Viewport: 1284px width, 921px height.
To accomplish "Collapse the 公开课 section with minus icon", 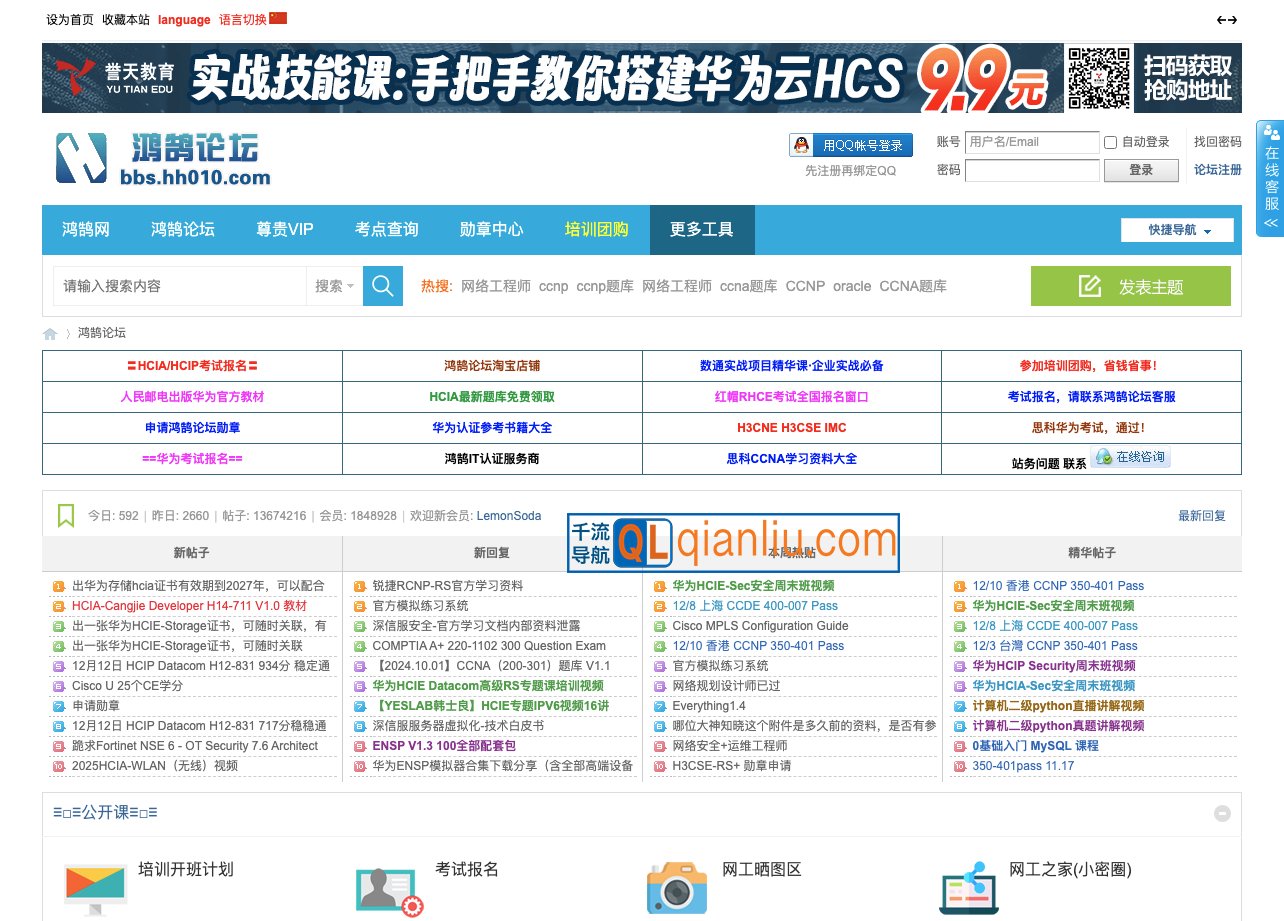I will click(x=1222, y=813).
